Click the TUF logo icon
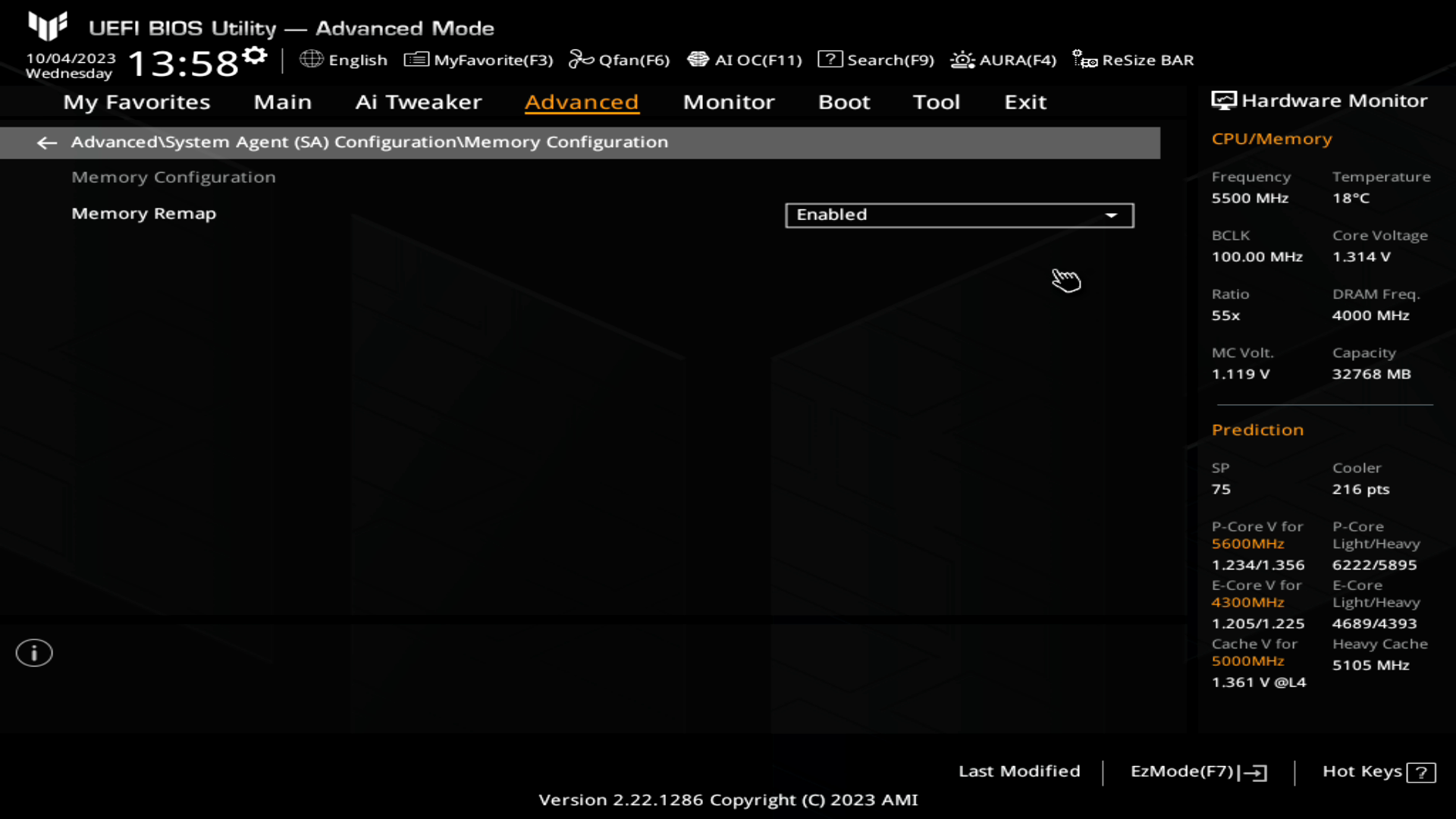 click(48, 26)
